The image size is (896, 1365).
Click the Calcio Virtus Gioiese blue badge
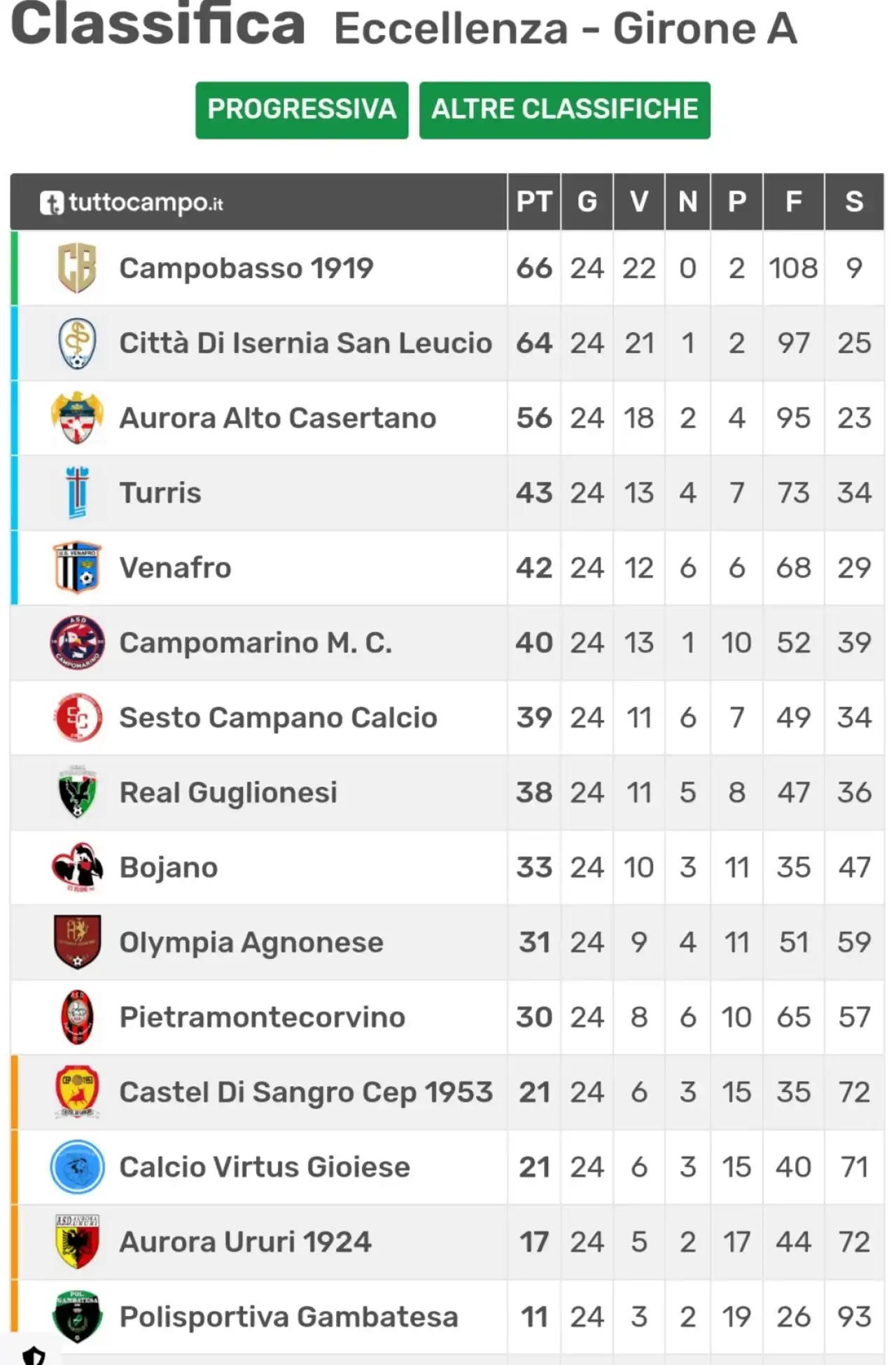click(77, 1167)
